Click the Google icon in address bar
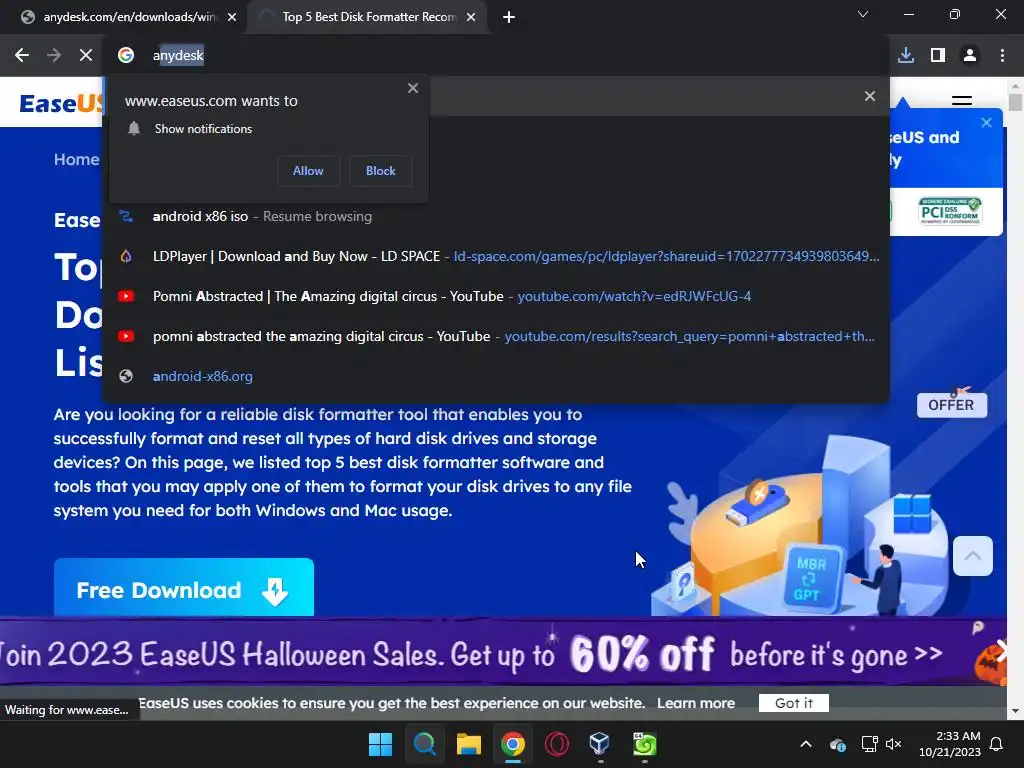Screen dimensions: 1024x768 coord(126,56)
